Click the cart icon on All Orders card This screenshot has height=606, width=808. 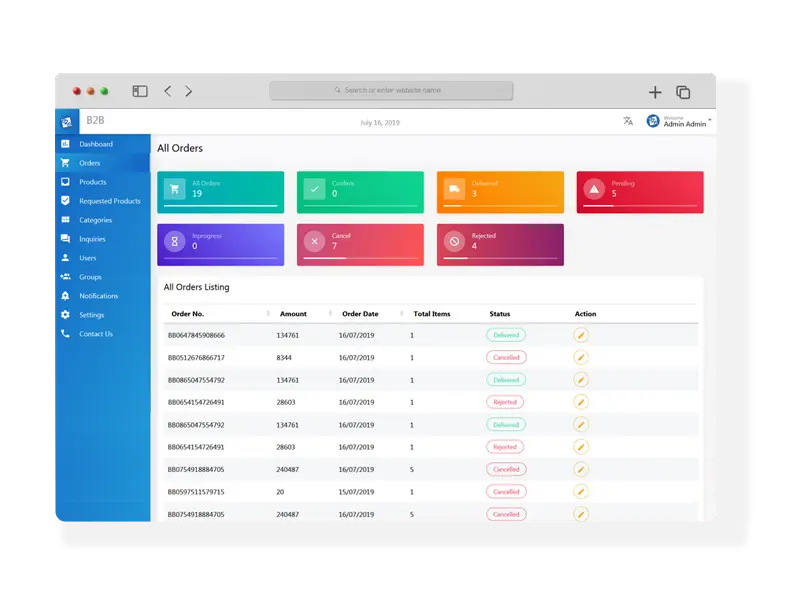coord(175,189)
